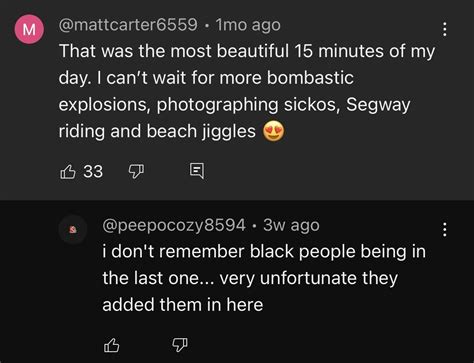Visit the @mattcarter6559 channel link
474x363 pixels.
[x=128, y=25]
